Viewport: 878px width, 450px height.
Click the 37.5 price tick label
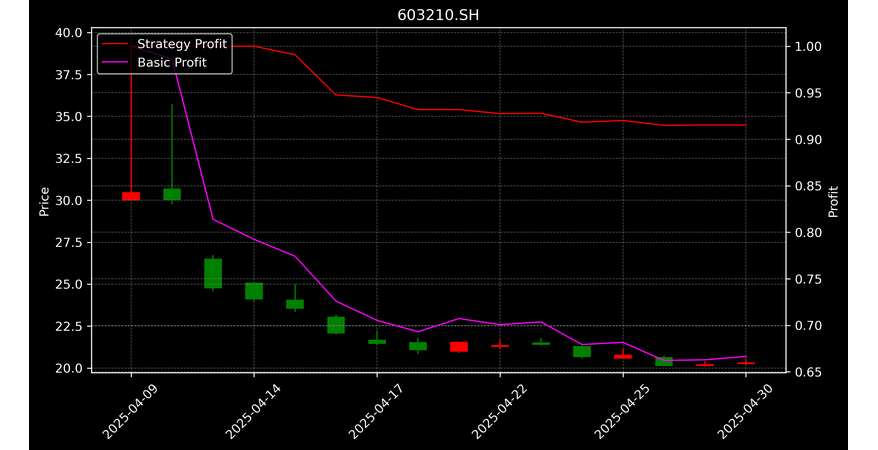click(x=69, y=74)
